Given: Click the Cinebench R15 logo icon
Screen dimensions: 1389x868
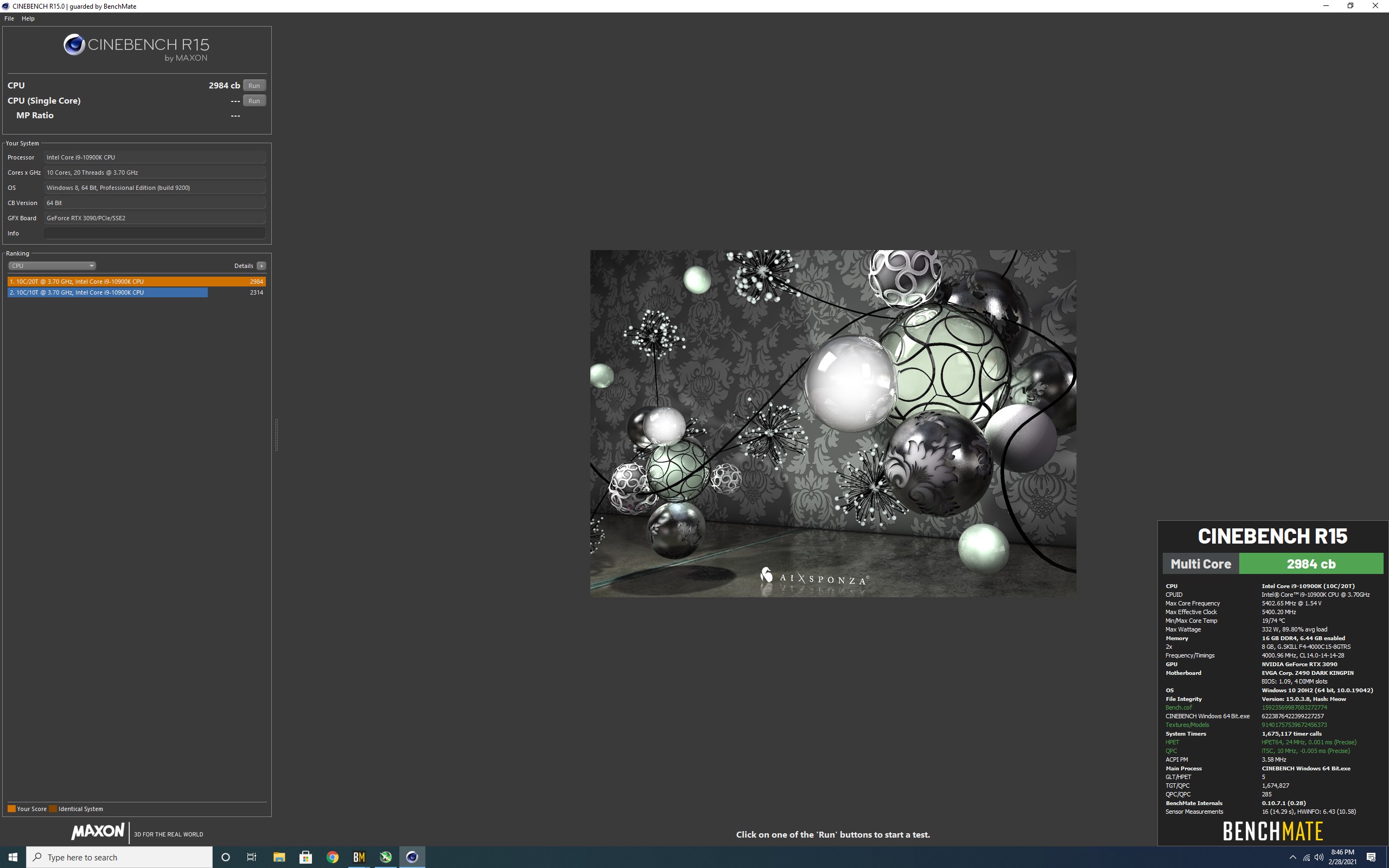Looking at the screenshot, I should point(74,45).
